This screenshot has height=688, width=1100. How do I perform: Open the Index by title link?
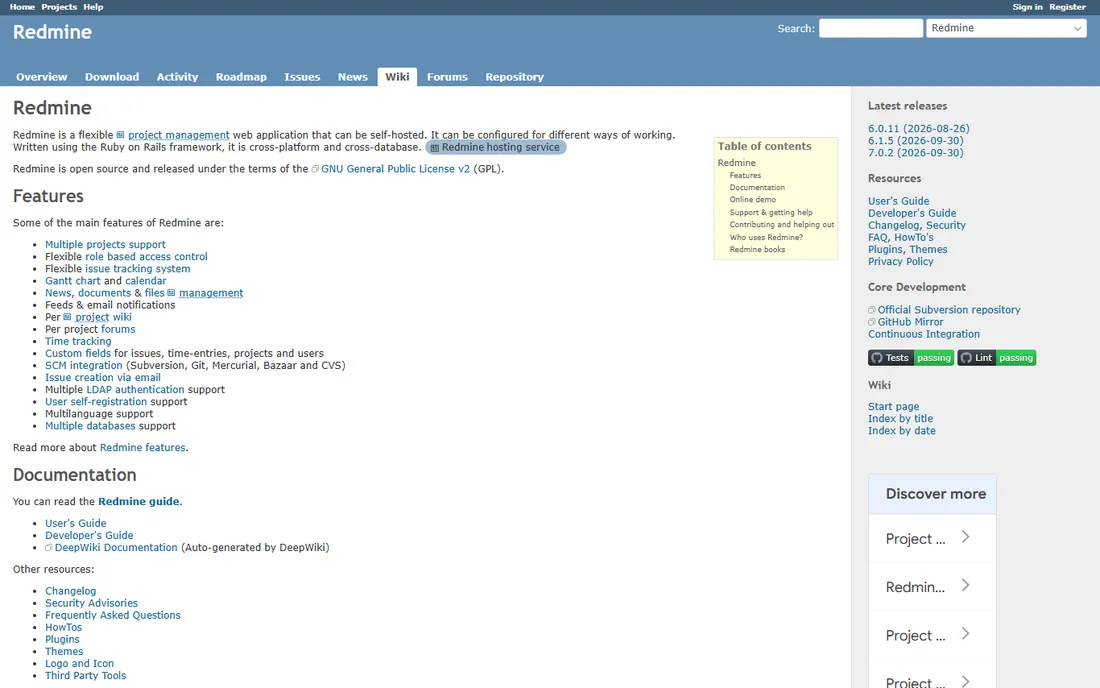click(900, 419)
